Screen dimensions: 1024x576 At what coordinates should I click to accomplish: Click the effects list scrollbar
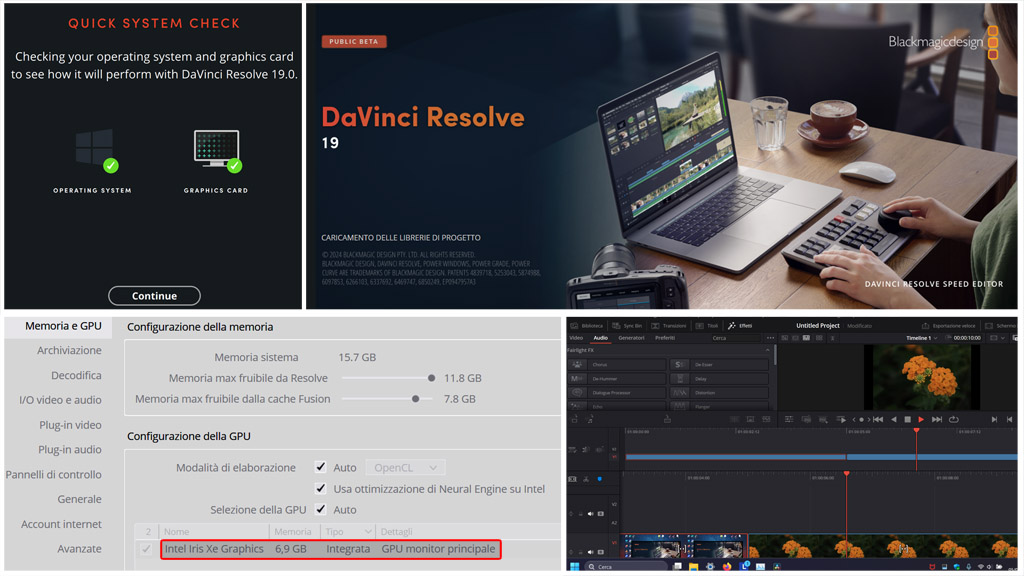click(775, 355)
